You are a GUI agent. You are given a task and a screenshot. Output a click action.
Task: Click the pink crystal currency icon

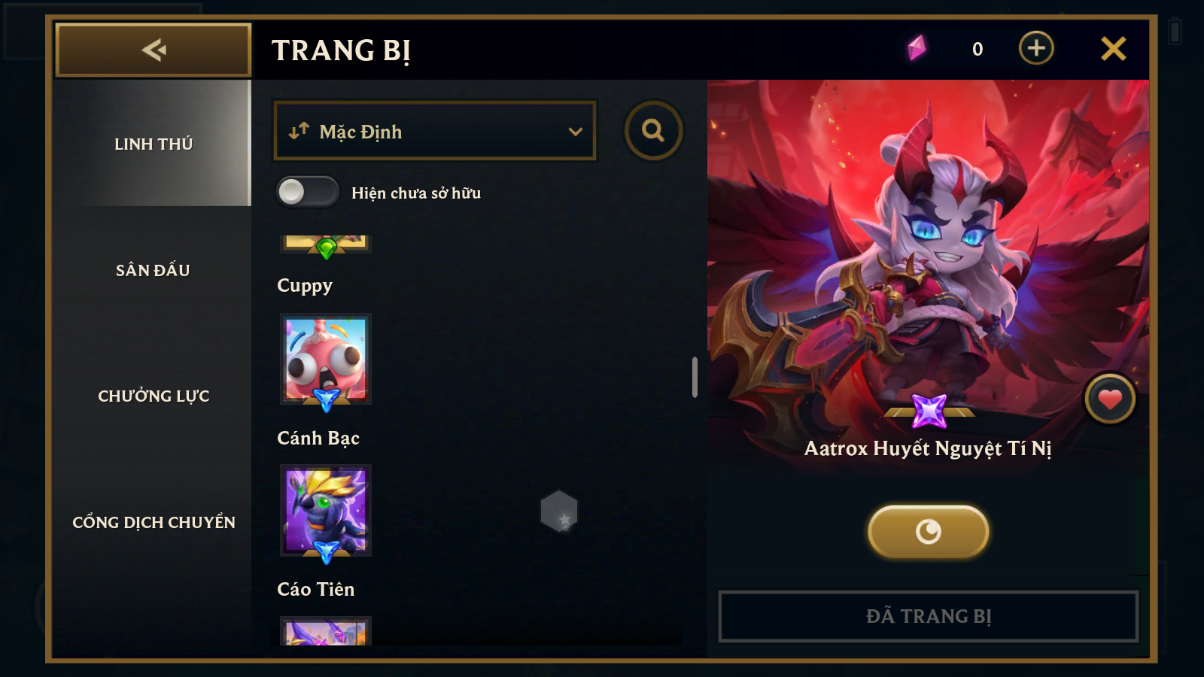(916, 48)
